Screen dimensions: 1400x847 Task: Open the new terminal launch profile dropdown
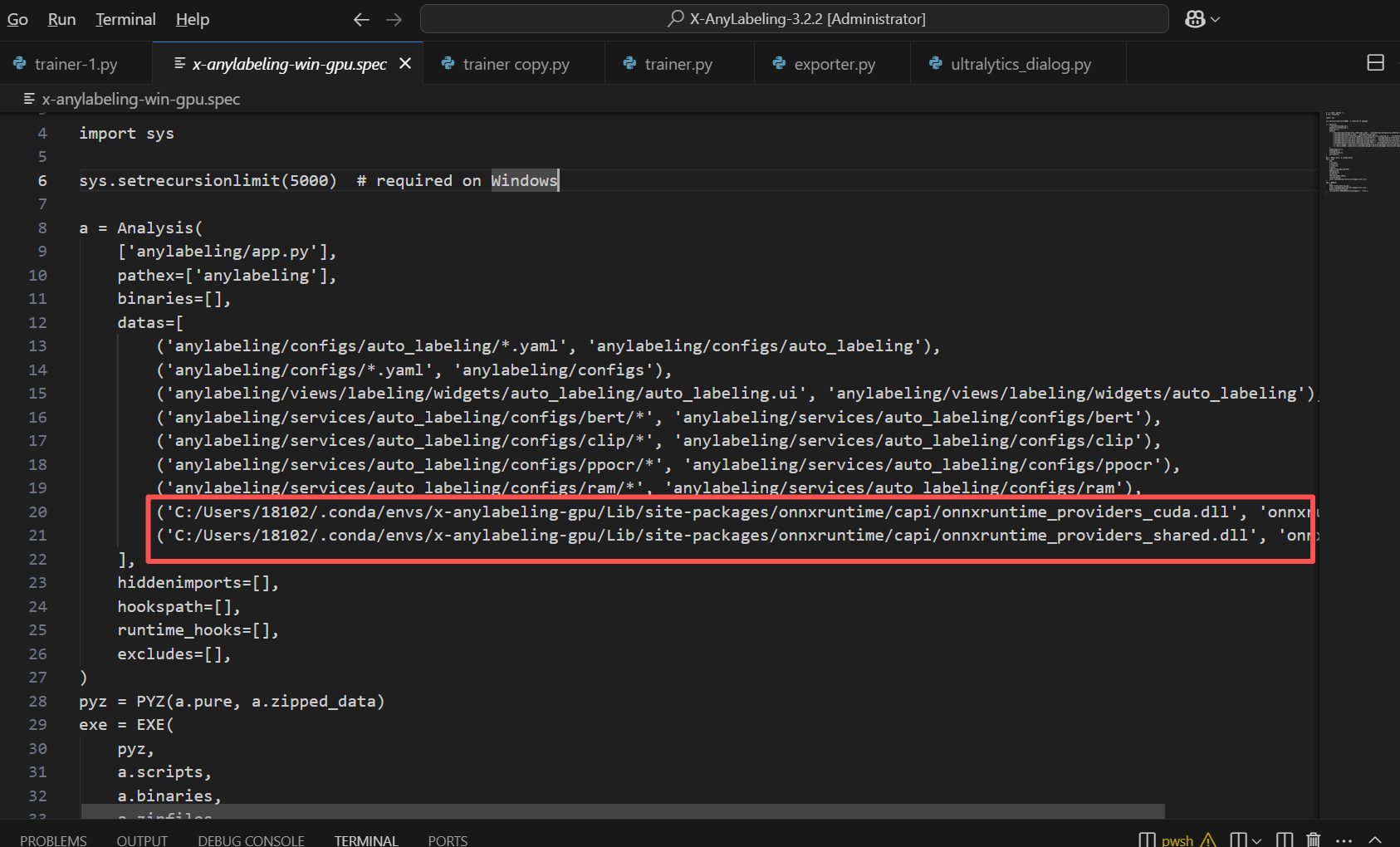click(1256, 840)
